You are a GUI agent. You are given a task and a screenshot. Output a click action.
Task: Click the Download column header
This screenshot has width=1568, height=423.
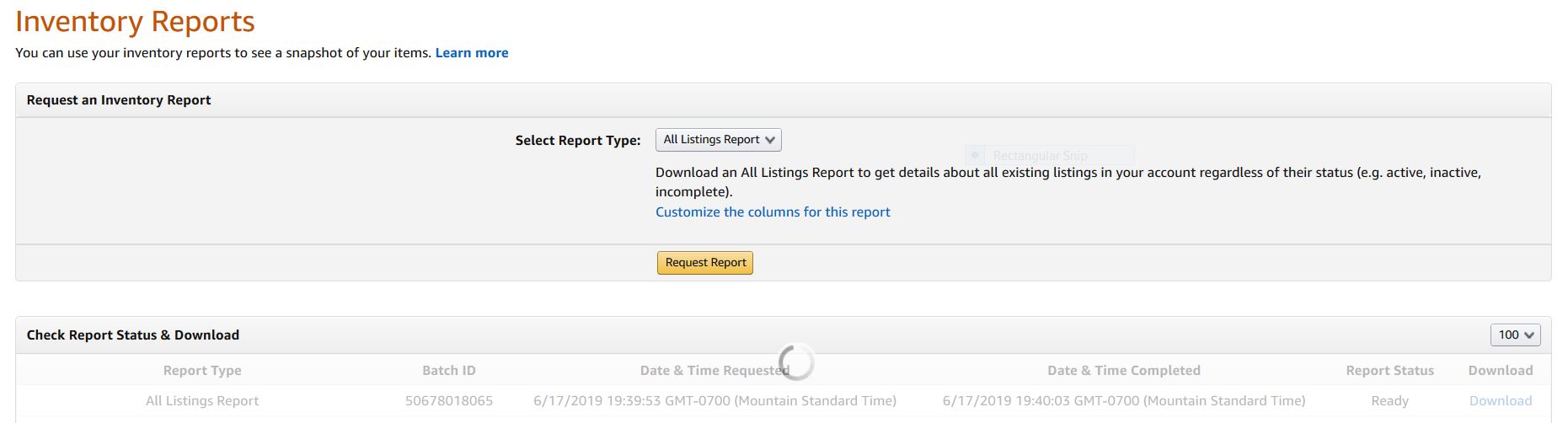pyautogui.click(x=1500, y=371)
